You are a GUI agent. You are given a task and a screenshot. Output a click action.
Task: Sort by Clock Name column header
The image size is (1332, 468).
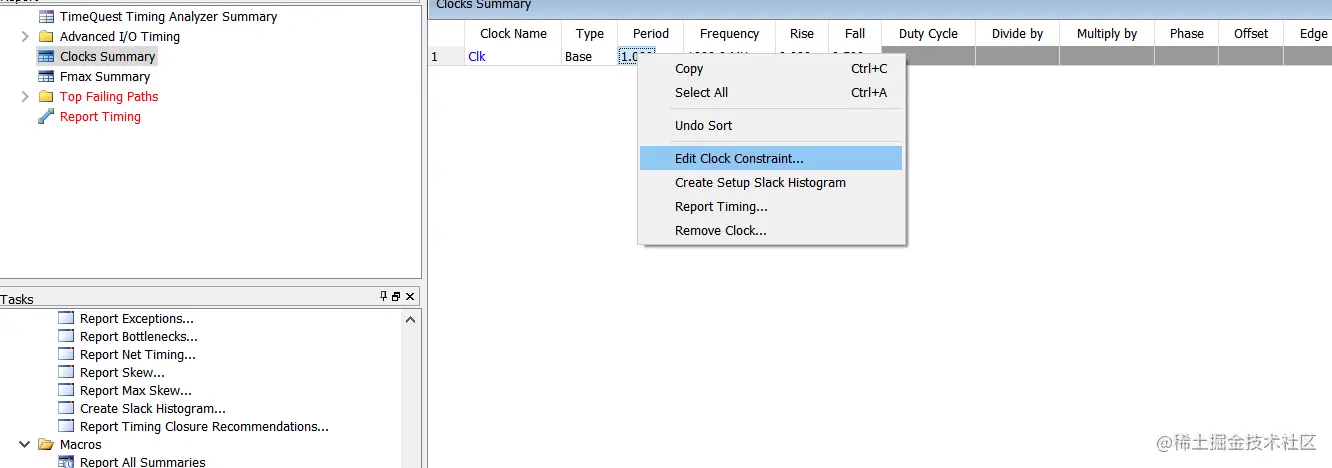coord(514,34)
